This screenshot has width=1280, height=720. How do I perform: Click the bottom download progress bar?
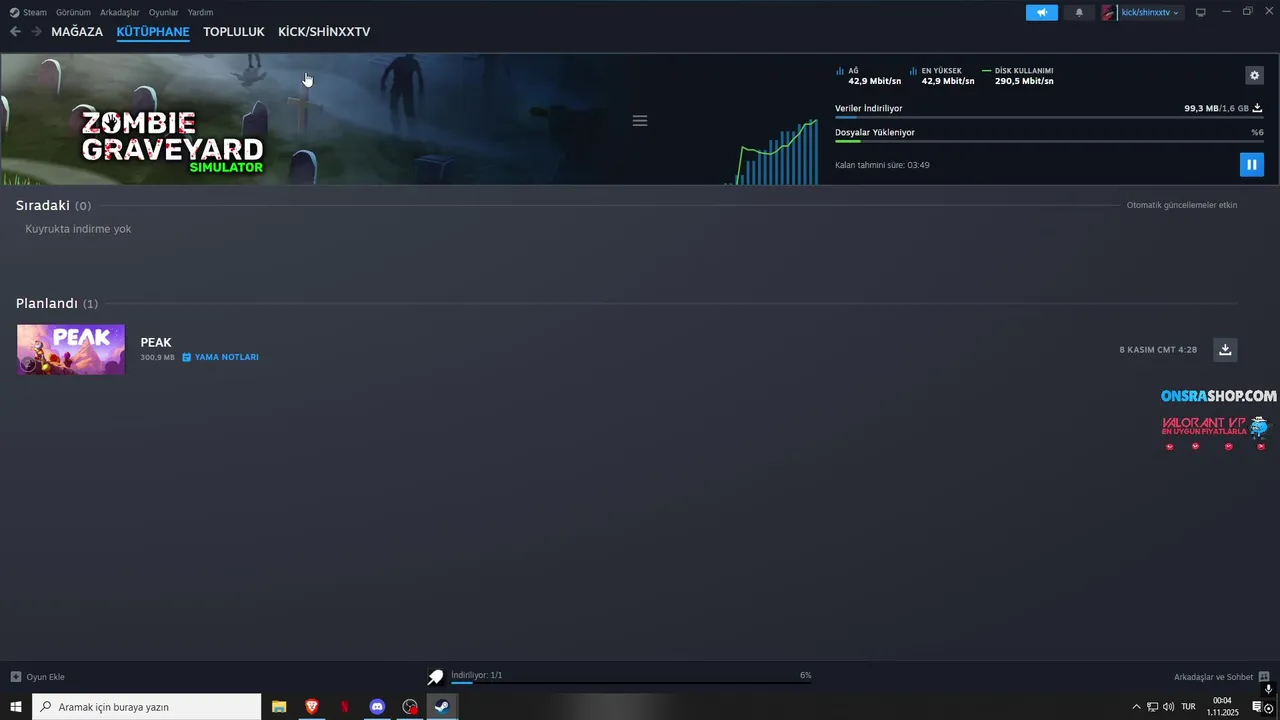click(630, 683)
